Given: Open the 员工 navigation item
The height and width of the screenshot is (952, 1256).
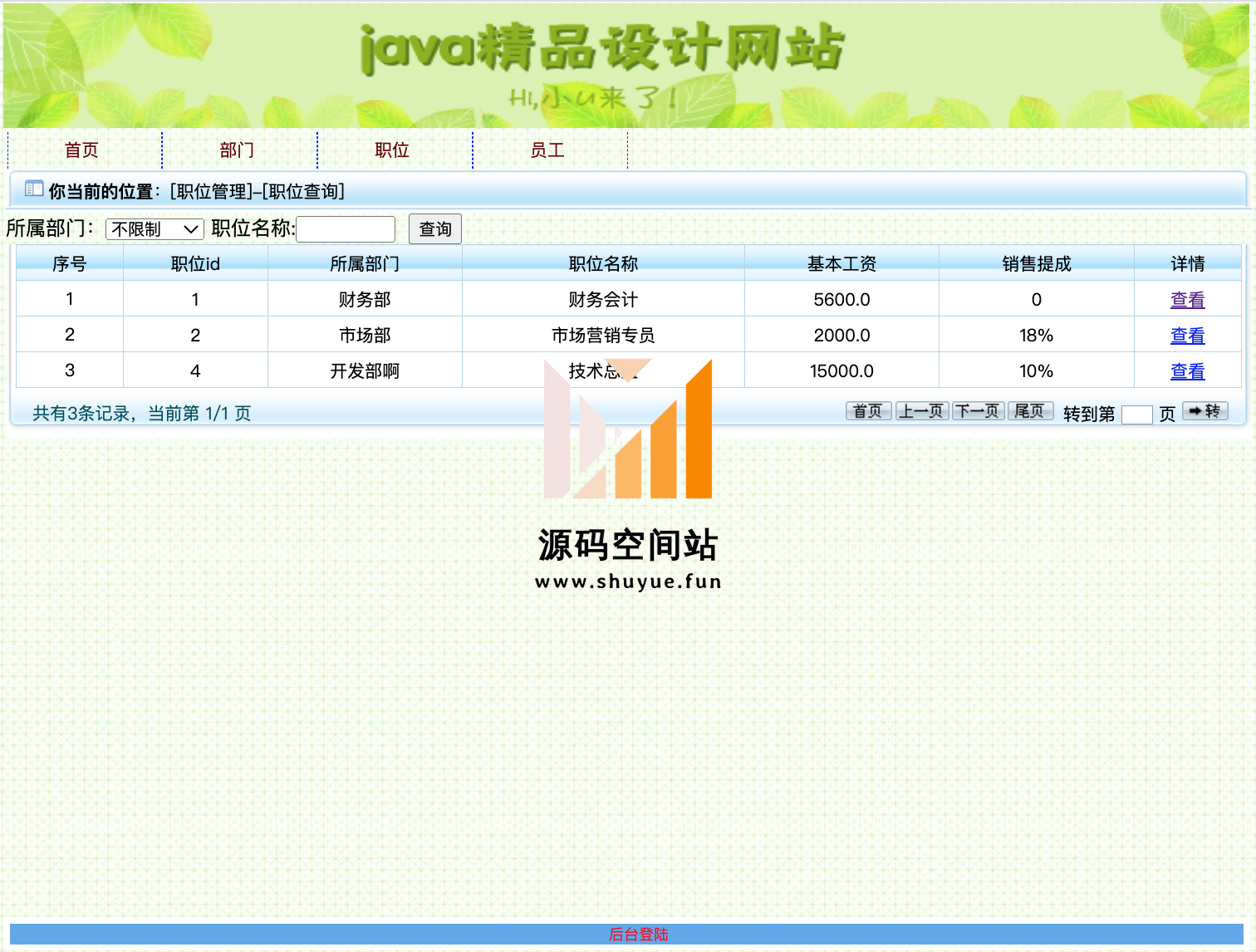Looking at the screenshot, I should pyautogui.click(x=547, y=150).
